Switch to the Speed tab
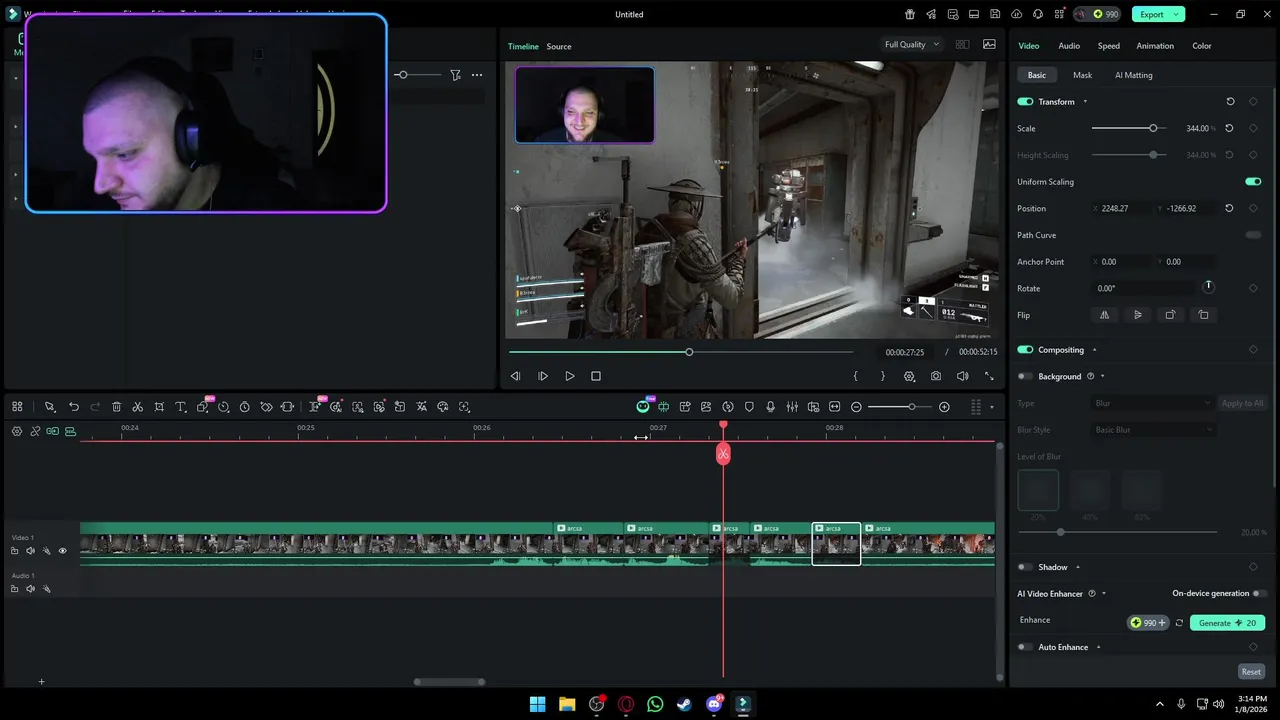Viewport: 1280px width, 720px height. (1108, 46)
